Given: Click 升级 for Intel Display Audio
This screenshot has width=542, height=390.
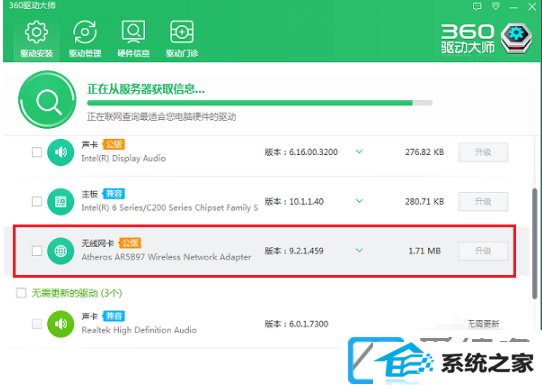Looking at the screenshot, I should coord(483,152).
